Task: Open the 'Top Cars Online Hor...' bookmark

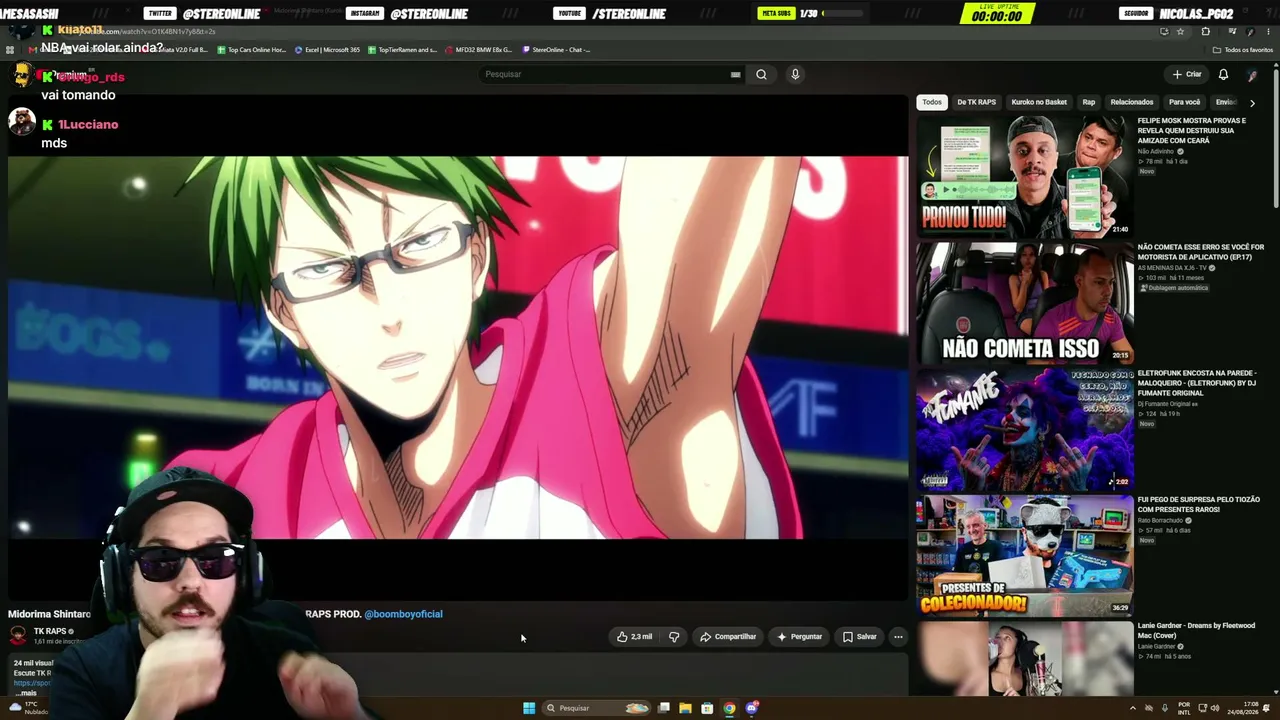Action: tap(251, 50)
